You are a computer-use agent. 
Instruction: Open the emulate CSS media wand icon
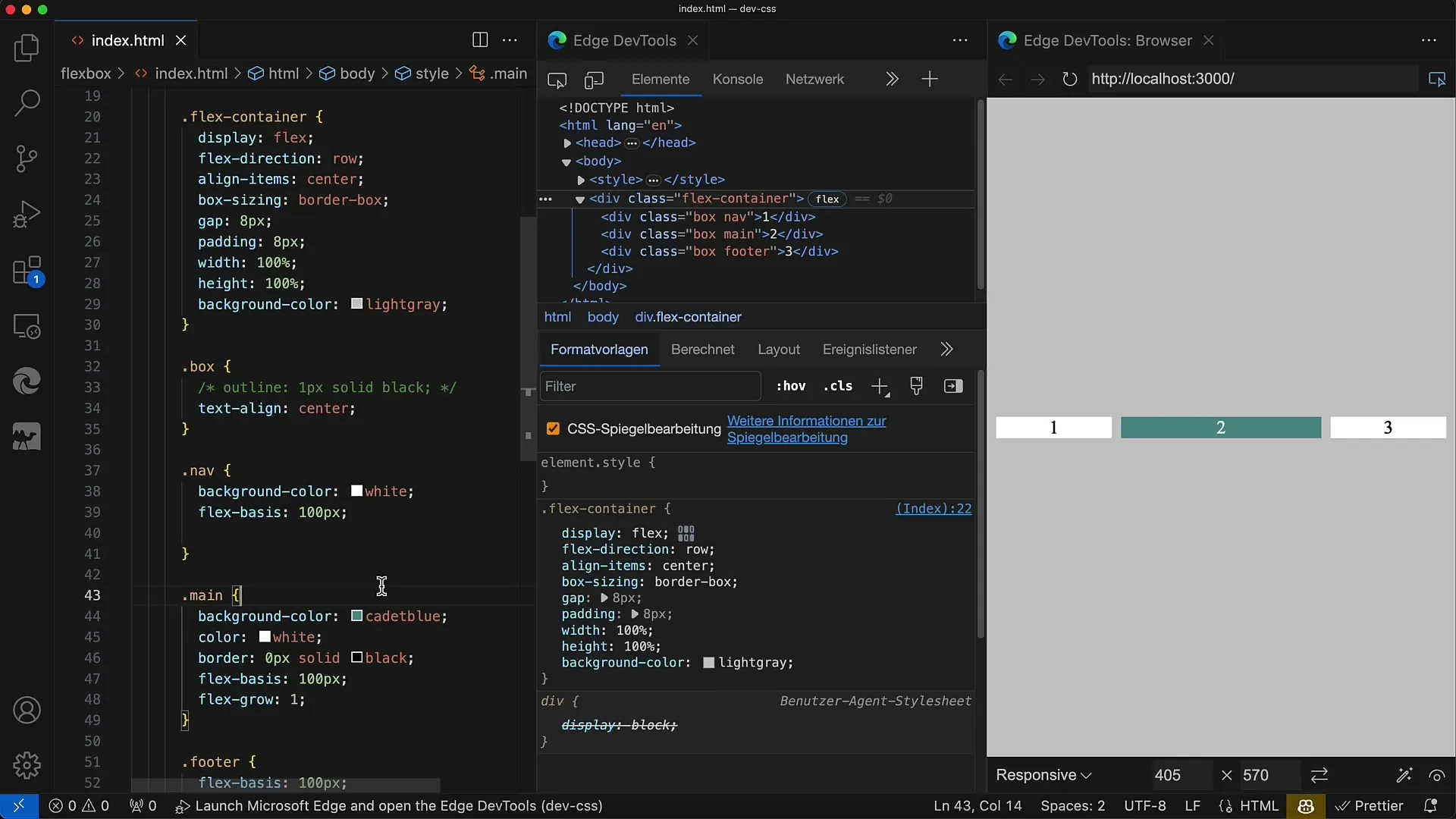pyautogui.click(x=1404, y=775)
